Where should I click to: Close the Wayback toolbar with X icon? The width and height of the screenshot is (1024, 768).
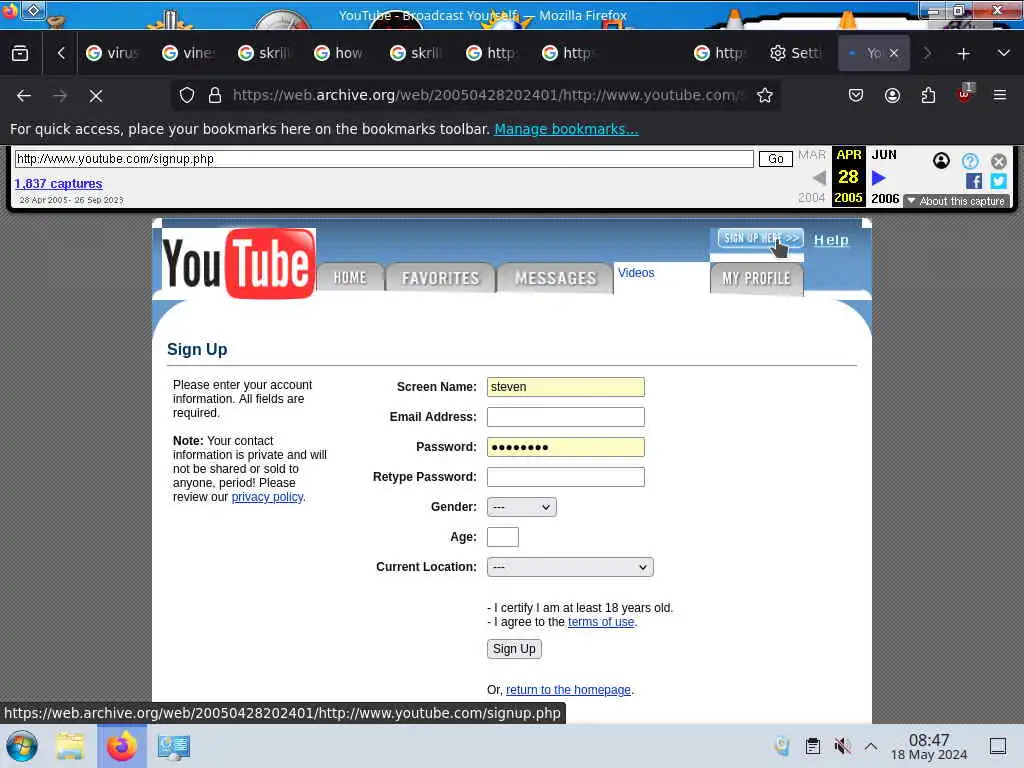pyautogui.click(x=999, y=161)
